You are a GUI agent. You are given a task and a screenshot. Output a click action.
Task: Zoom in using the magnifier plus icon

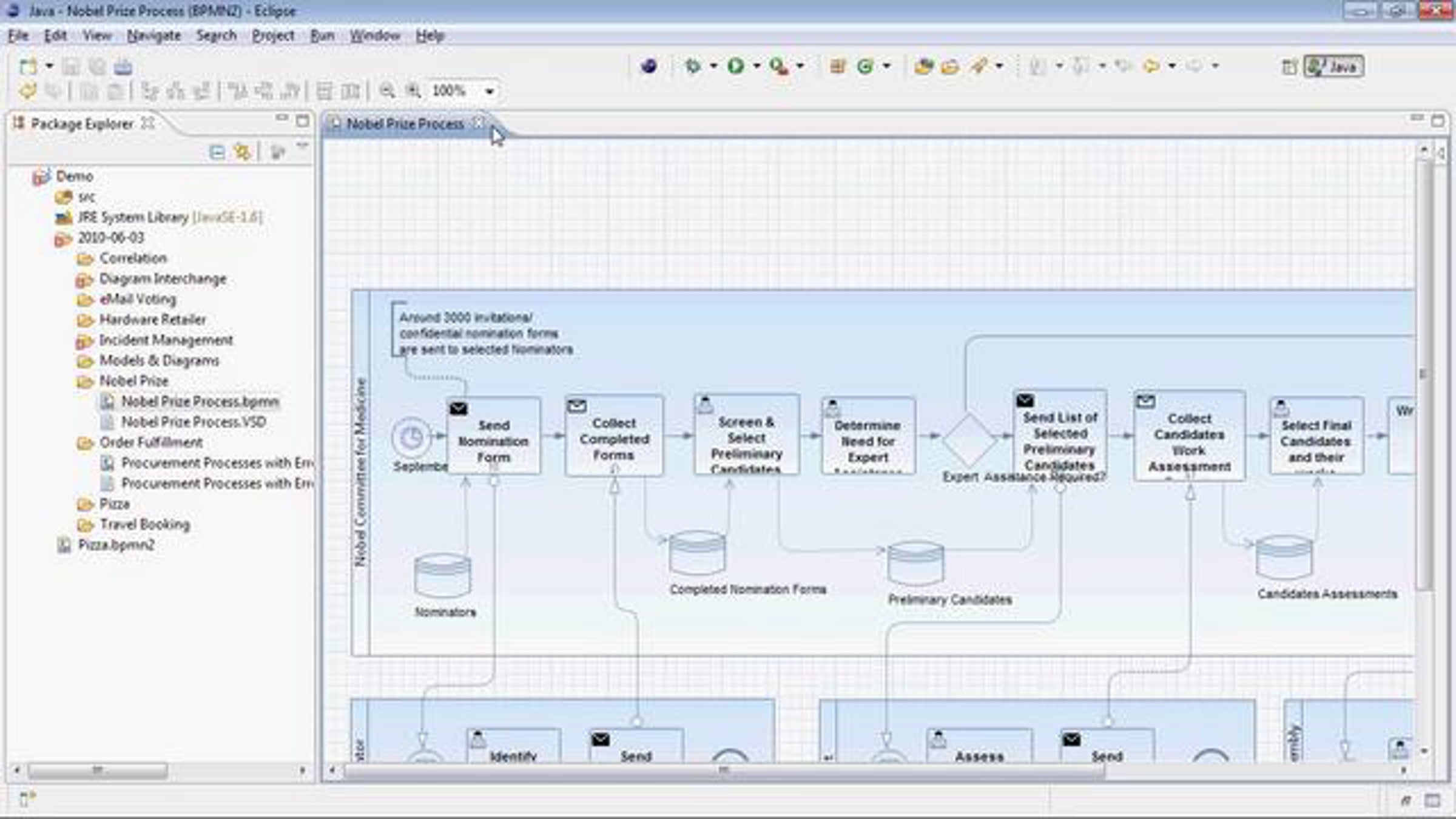[413, 91]
